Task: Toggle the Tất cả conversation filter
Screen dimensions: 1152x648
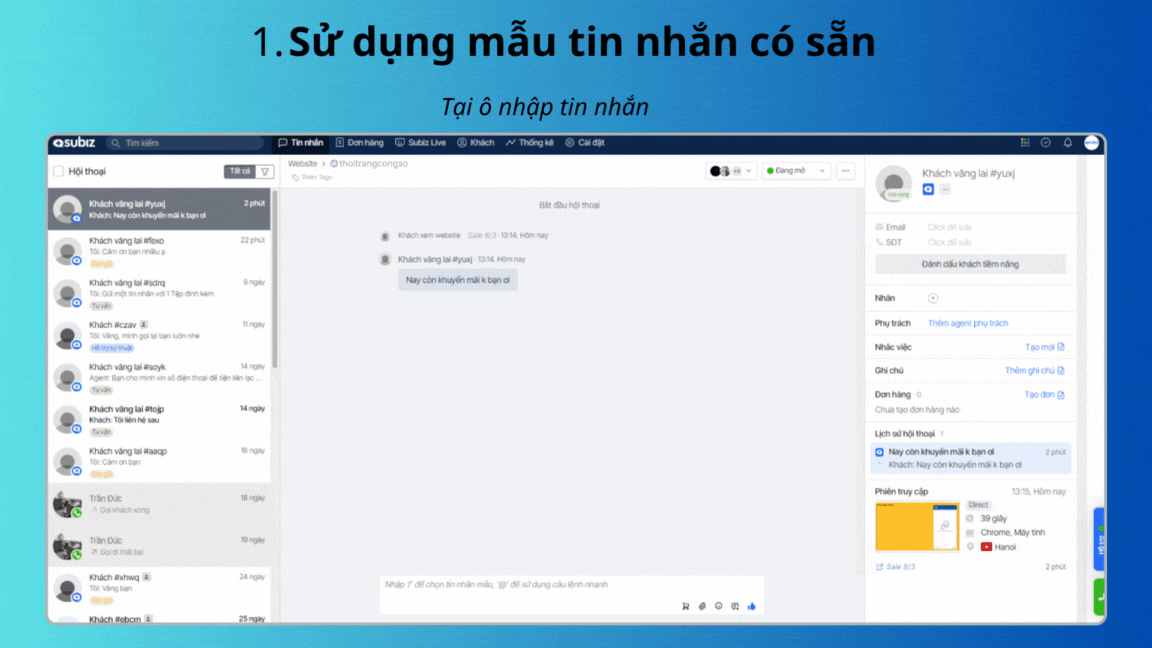Action: [240, 171]
